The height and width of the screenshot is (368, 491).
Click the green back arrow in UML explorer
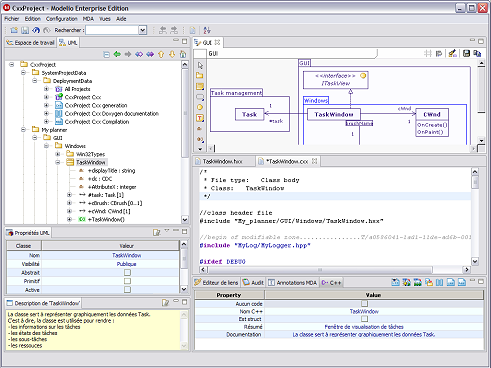click(117, 54)
